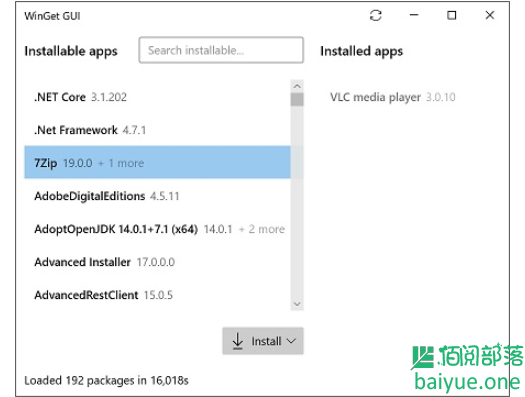
Task: Select Advanced Installer 17.0.0.0 entry
Action: pyautogui.click(x=157, y=262)
